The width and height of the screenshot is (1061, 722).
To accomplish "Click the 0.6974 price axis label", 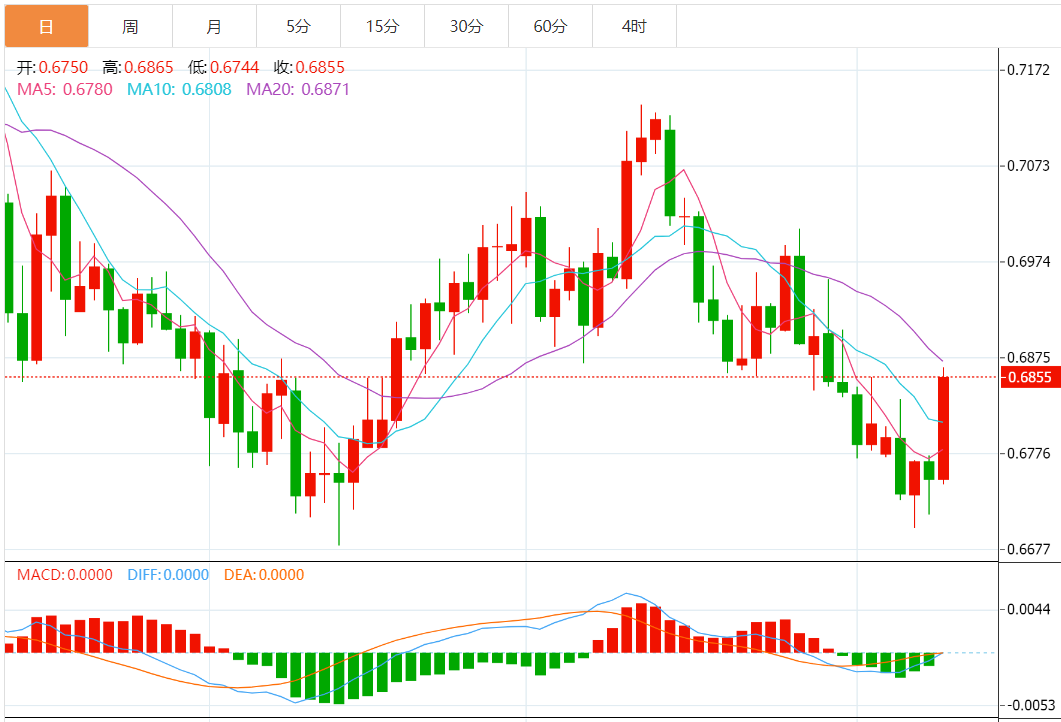I will coord(1029,262).
